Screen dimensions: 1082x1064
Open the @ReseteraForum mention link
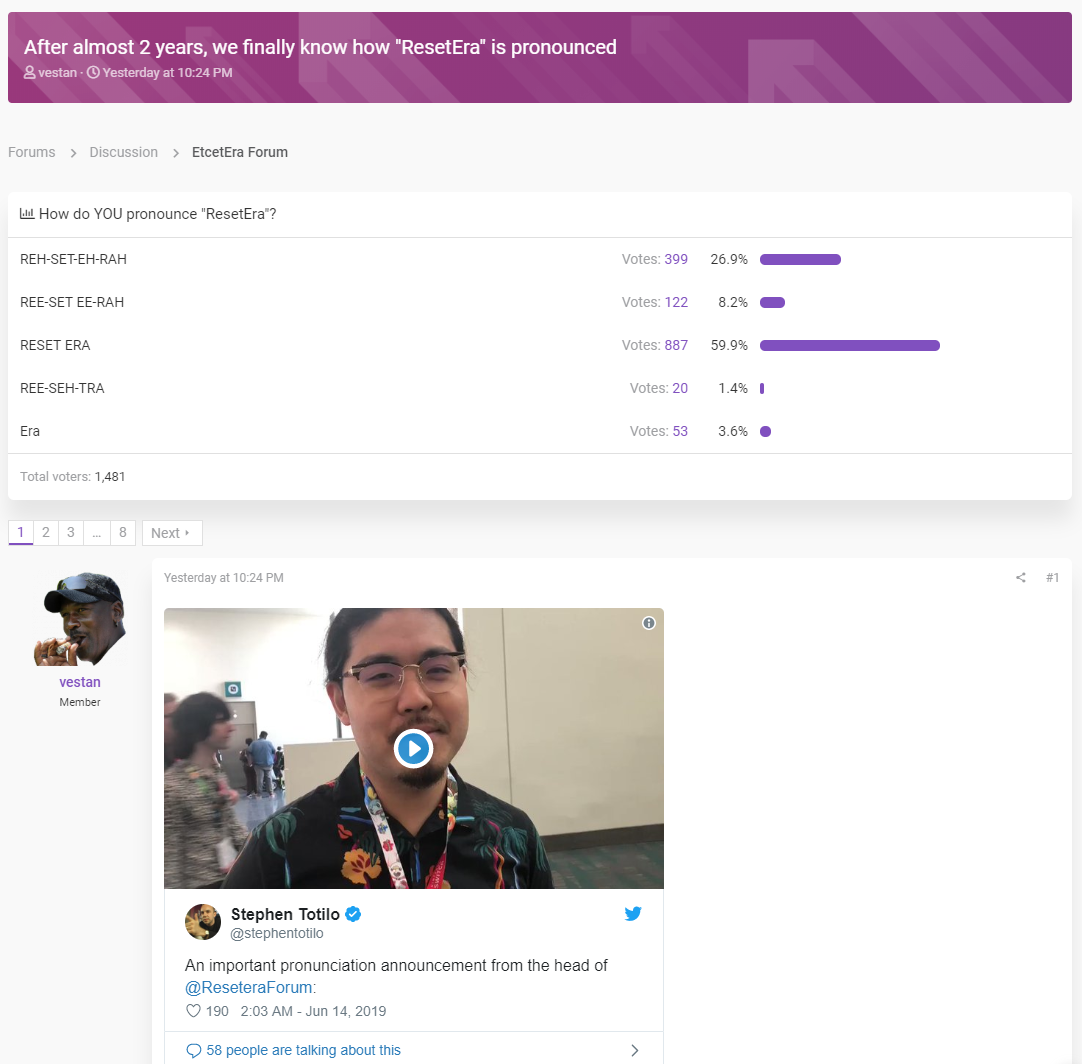pos(248,987)
